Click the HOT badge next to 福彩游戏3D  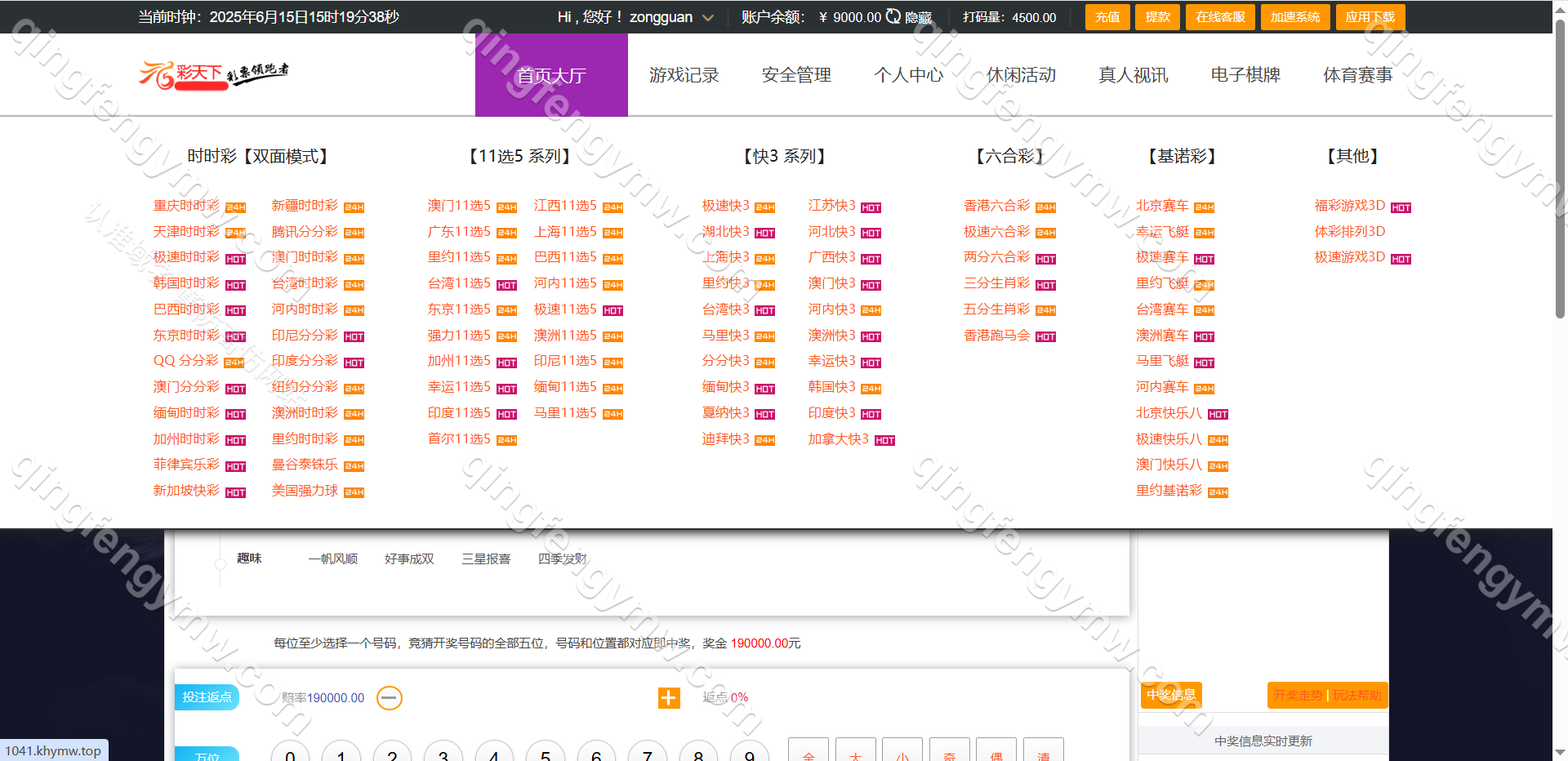[1401, 207]
